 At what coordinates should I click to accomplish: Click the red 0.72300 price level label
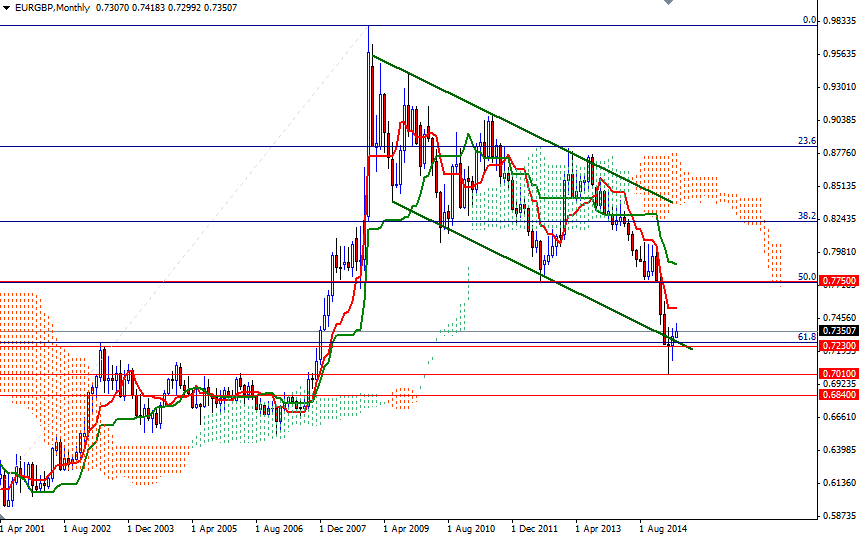[839, 346]
